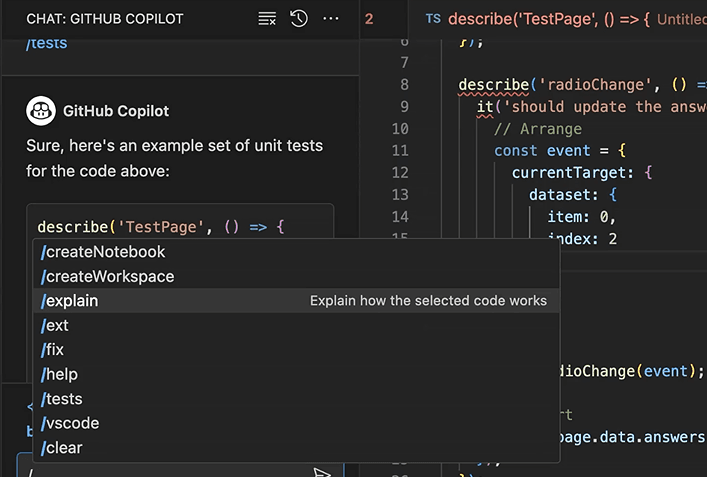This screenshot has width=707, height=477.
Task: Click the CHAT: GITHUB COPILOT panel title
Action: [105, 19]
